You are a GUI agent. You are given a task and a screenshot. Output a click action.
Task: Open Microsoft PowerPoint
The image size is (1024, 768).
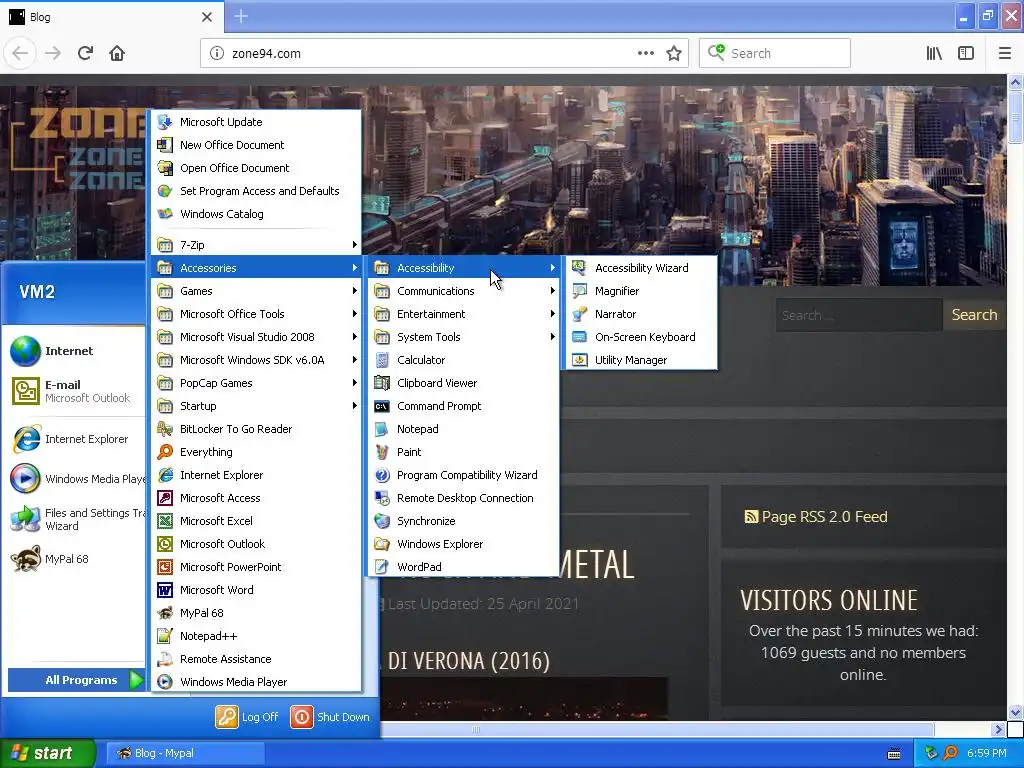(x=256, y=567)
